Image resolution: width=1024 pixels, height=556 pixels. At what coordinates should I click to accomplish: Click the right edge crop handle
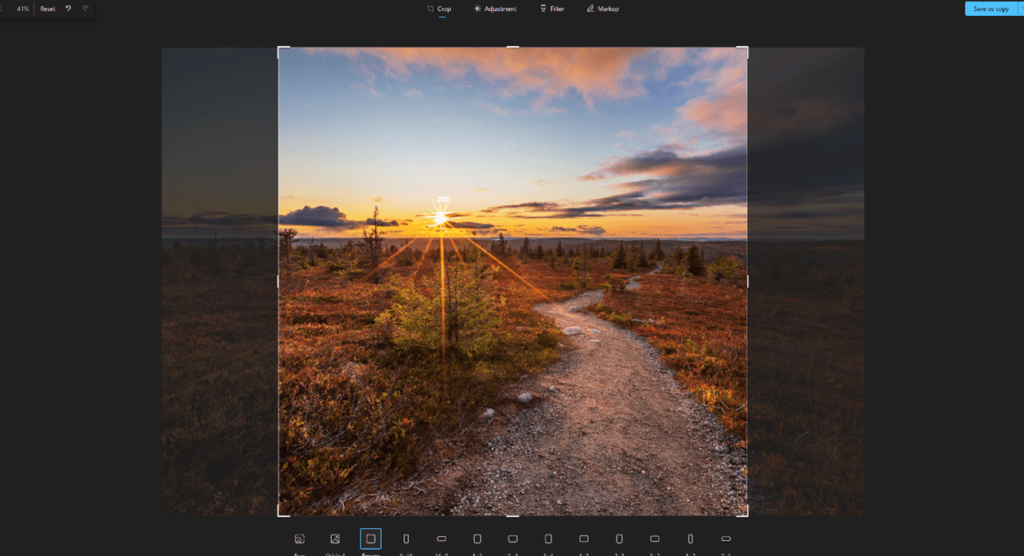tap(748, 282)
